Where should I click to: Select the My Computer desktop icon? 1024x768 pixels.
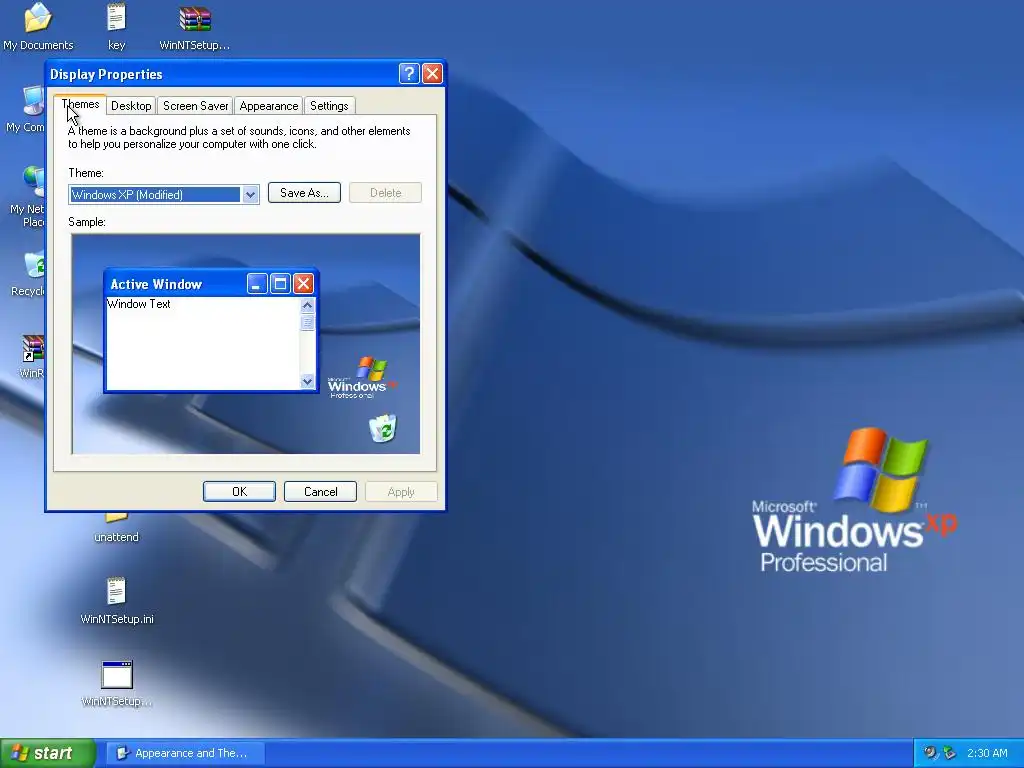[26, 108]
